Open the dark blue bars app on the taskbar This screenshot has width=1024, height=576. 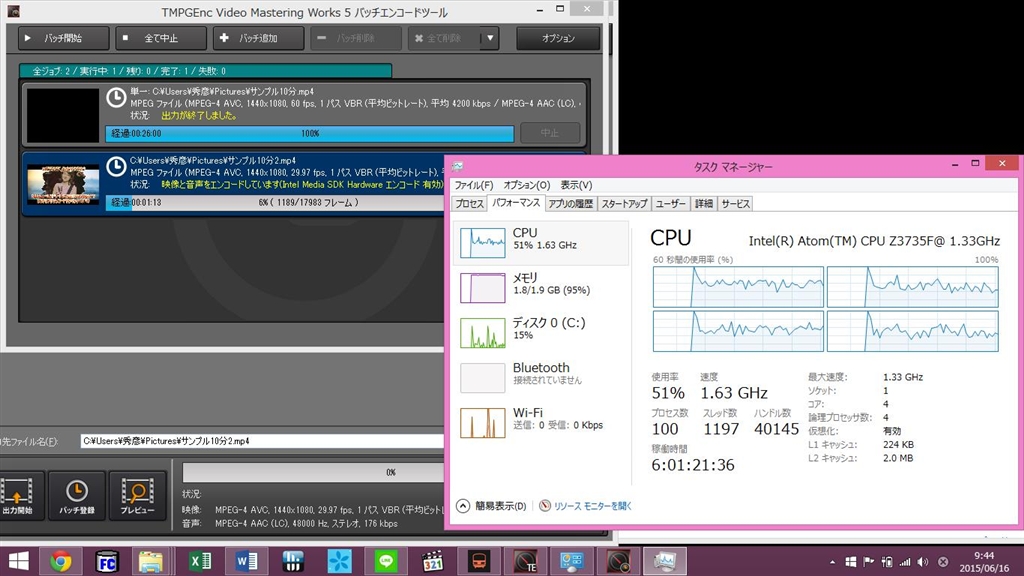[x=293, y=562]
